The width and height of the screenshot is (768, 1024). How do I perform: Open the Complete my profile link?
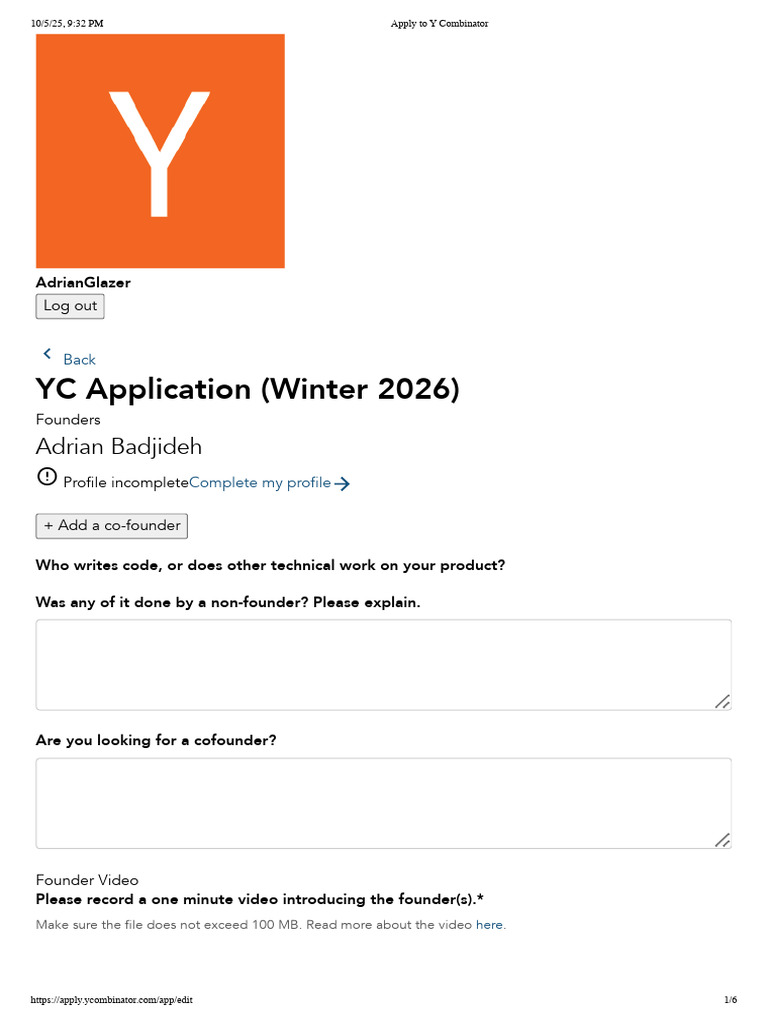tap(260, 483)
